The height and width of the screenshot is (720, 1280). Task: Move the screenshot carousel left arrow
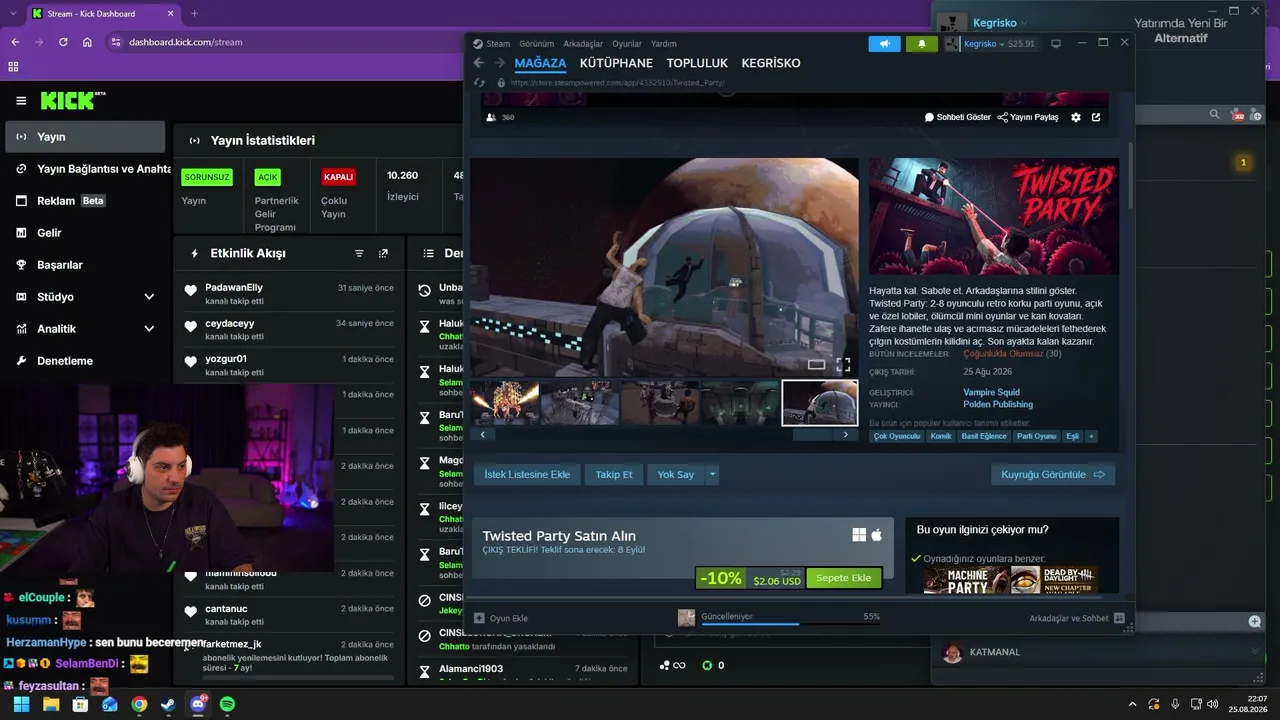point(483,435)
